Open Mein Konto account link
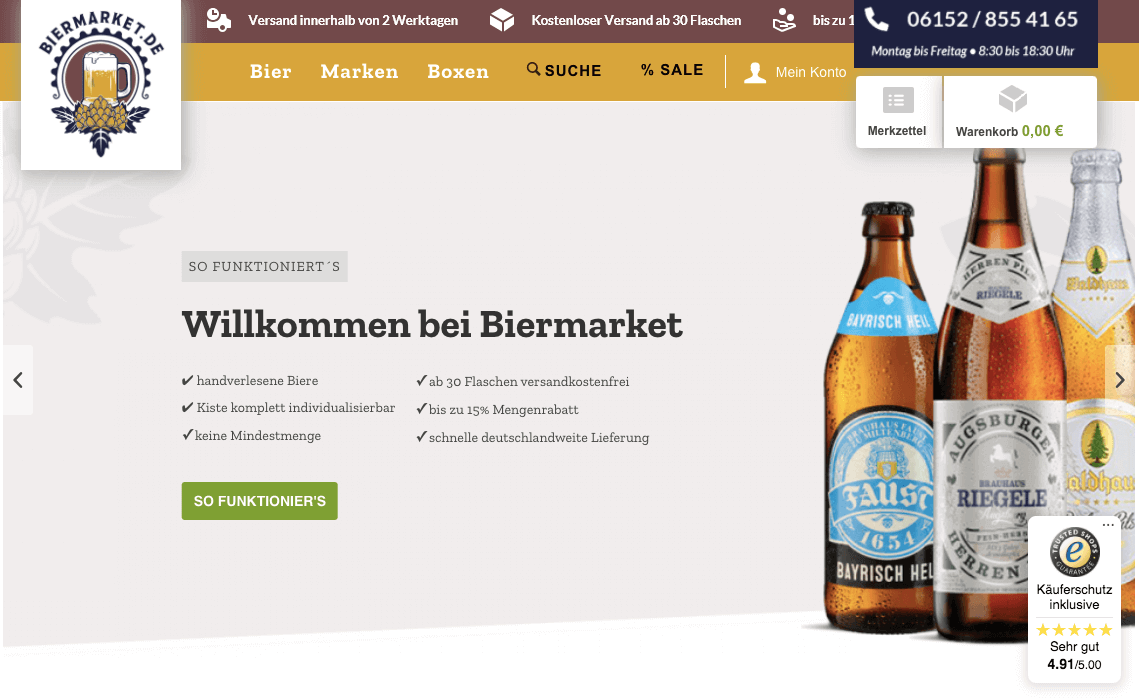The image size is (1139, 700). (x=795, y=73)
